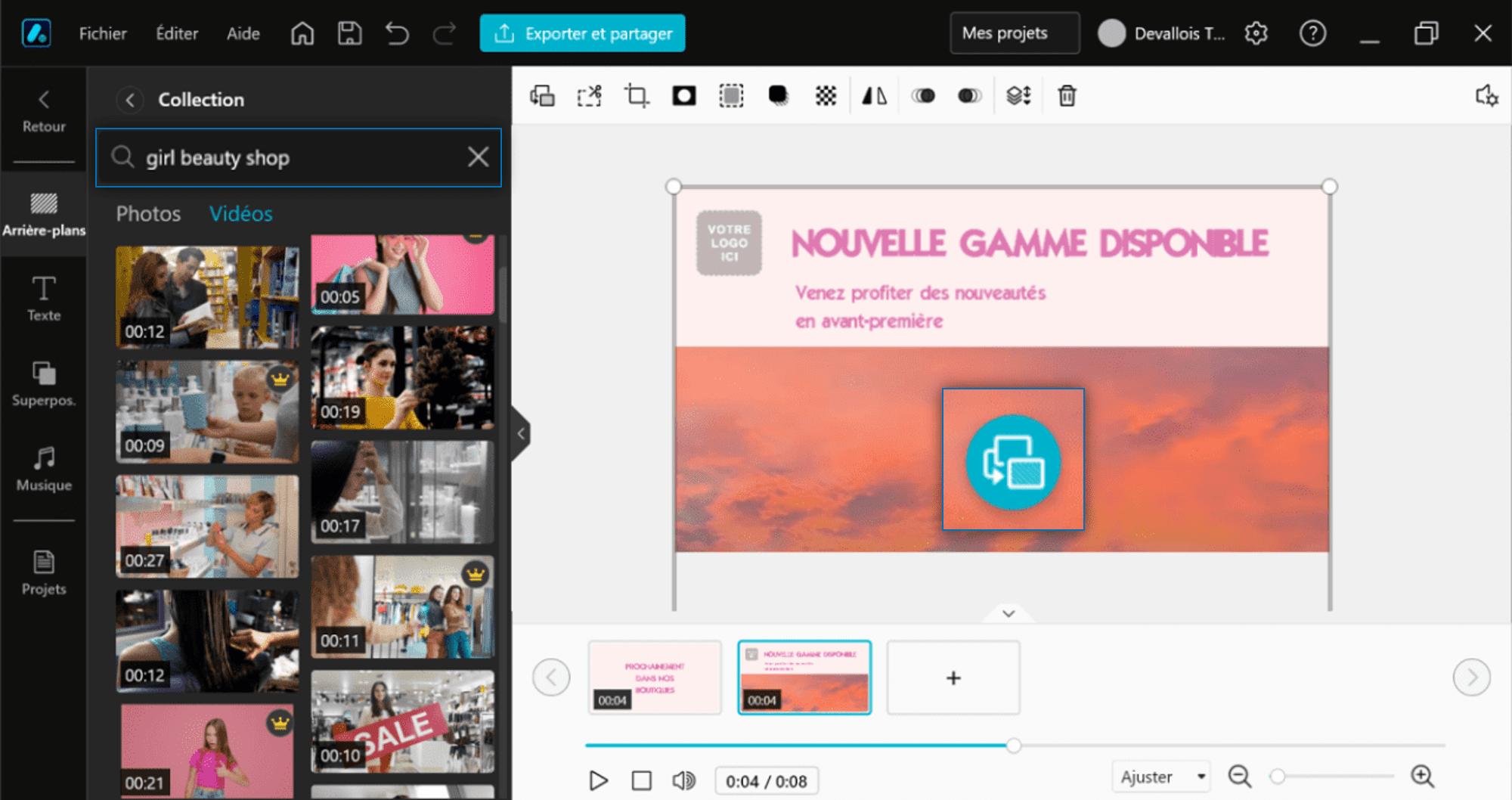Screen dimensions: 1512x800
Task: Play the video preview
Action: coord(598,780)
